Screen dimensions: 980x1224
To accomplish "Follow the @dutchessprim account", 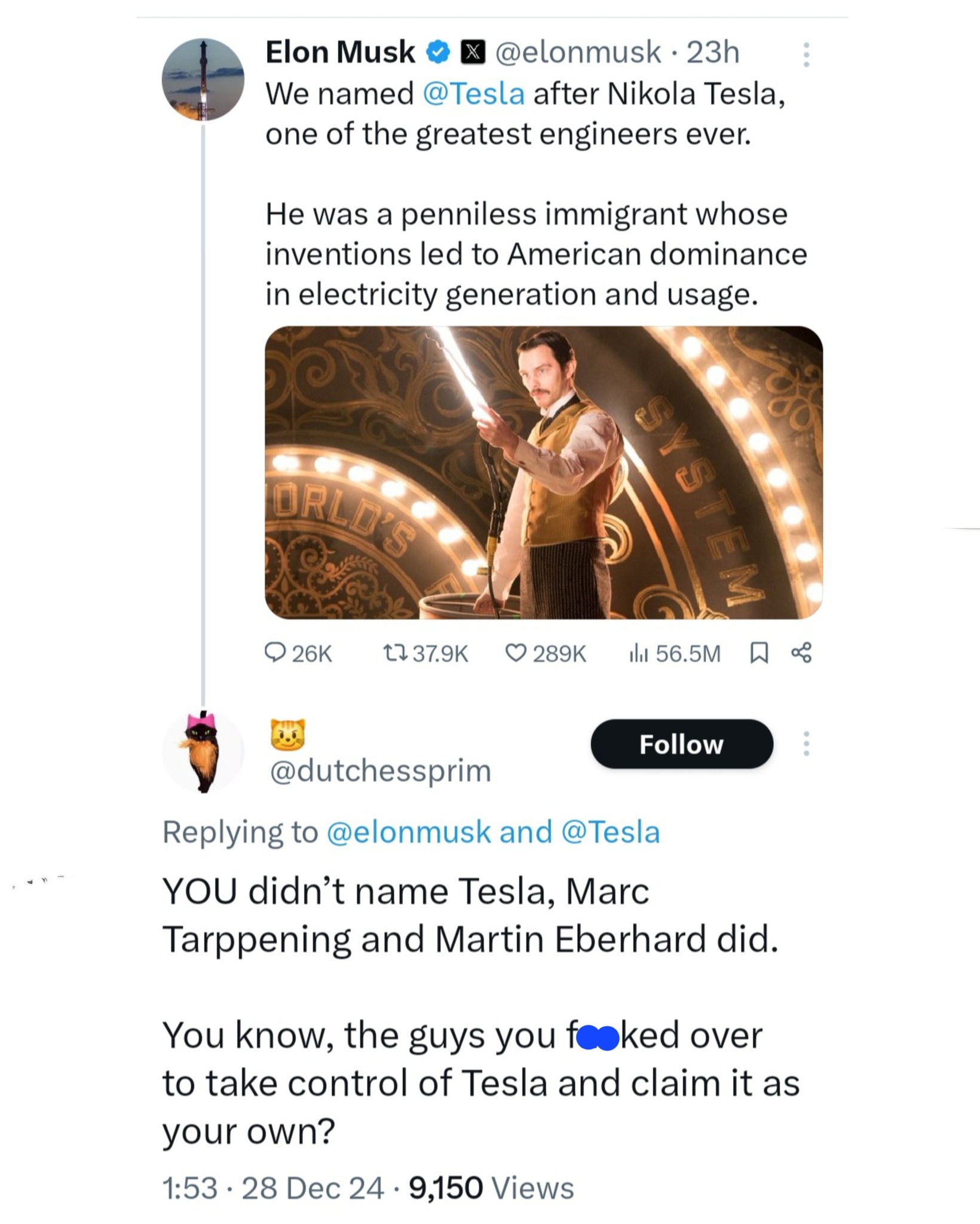I will click(x=681, y=744).
